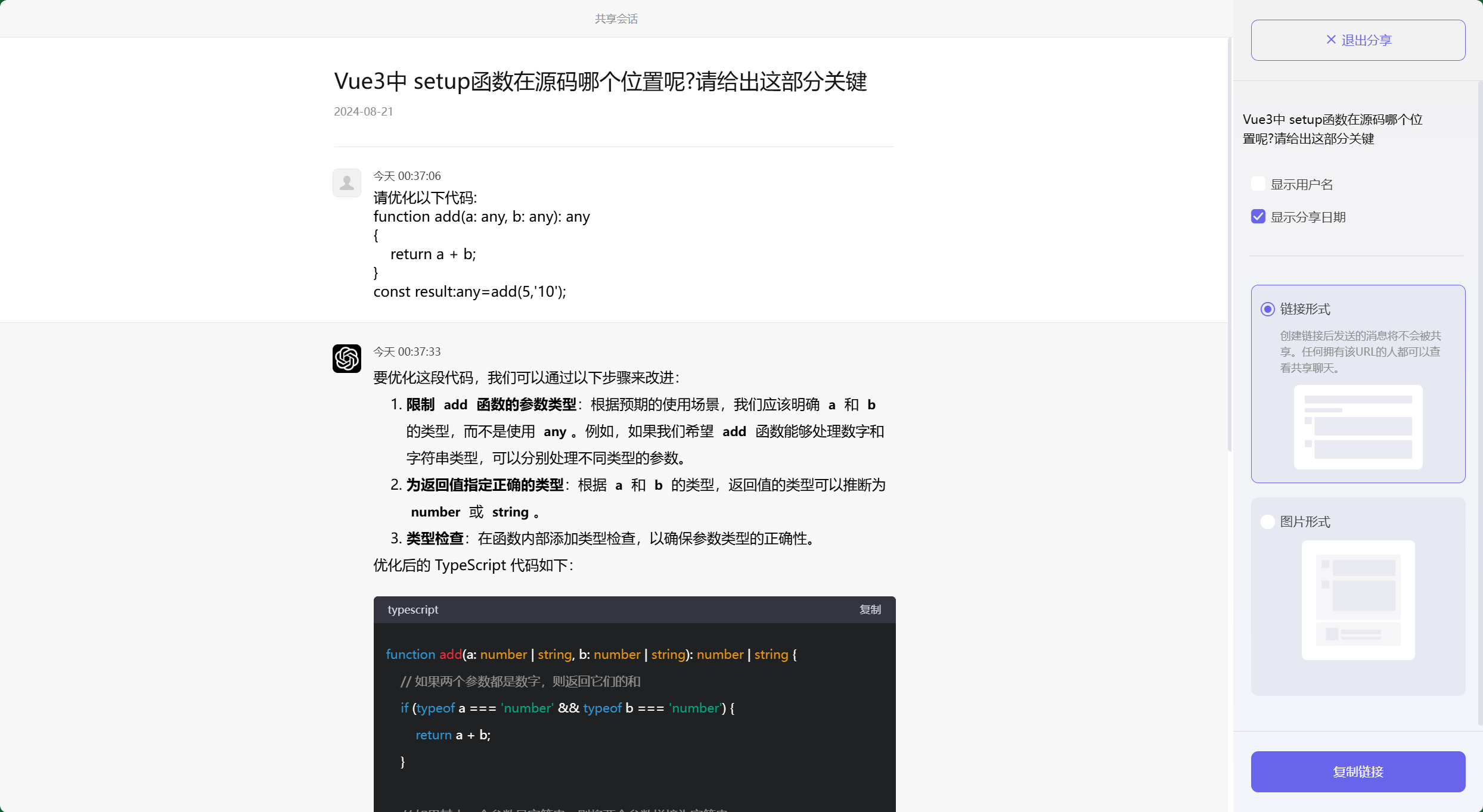Click the 共享会话 header title
Viewport: 1483px width, 812px height.
point(616,18)
